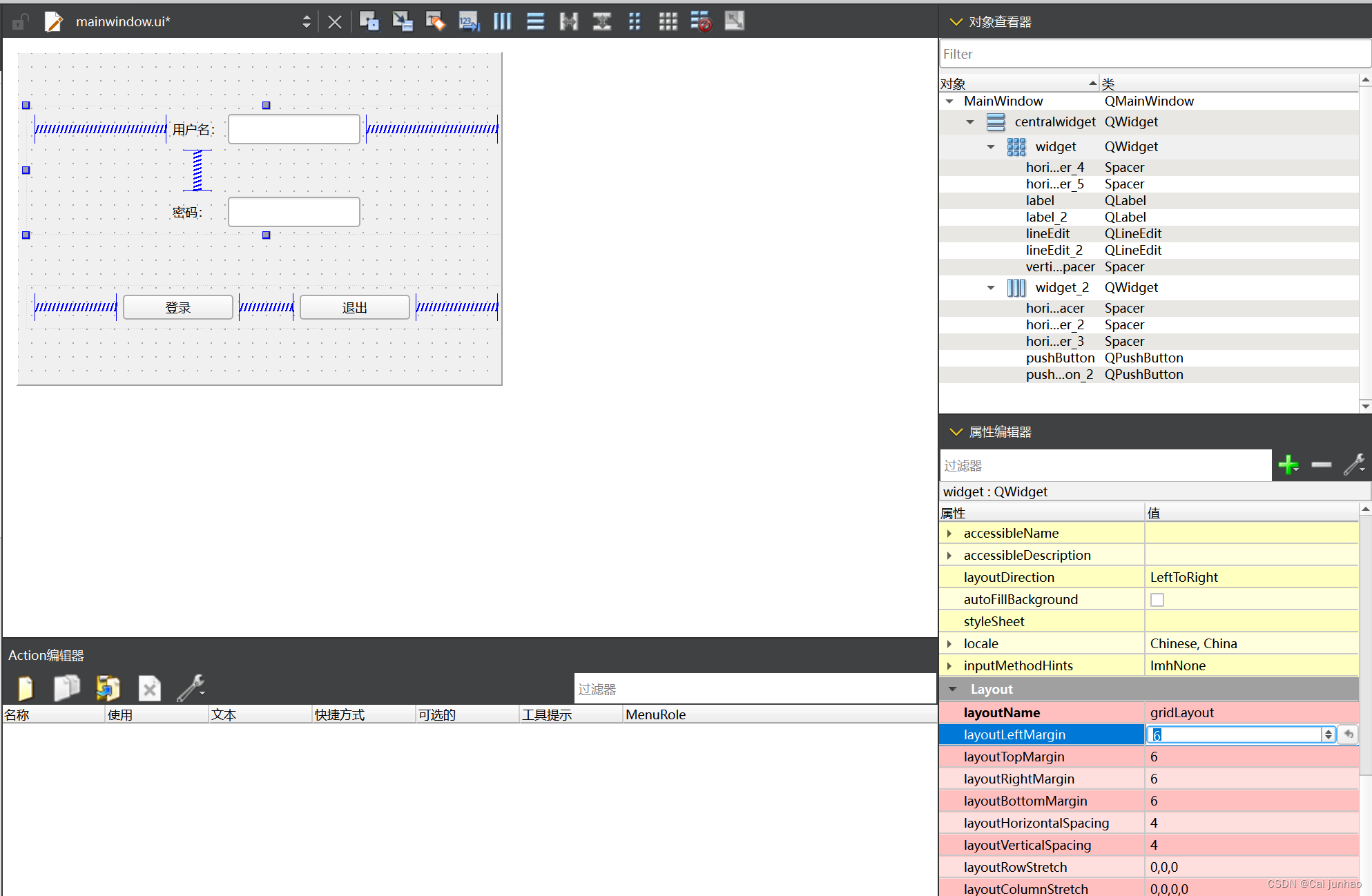The height and width of the screenshot is (896, 1372).
Task: Collapse the centralwidget tree node
Action: 970,122
